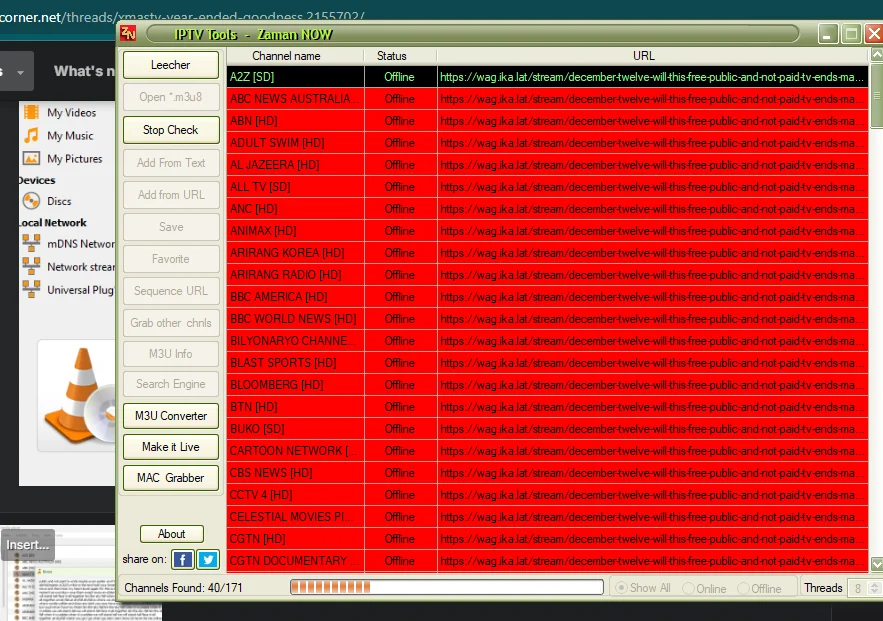Click the What's new tab in browser
Screen dimensions: 883x621
pyautogui.click(x=84, y=71)
